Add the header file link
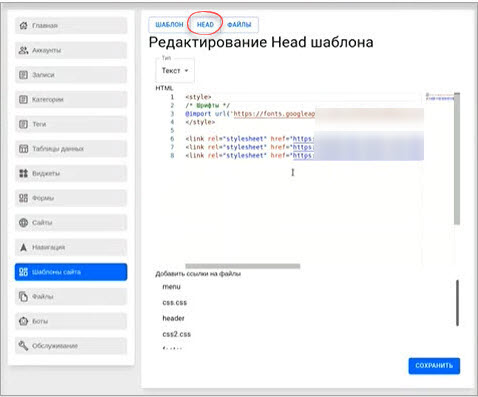The width and height of the screenshot is (478, 397). [173, 318]
